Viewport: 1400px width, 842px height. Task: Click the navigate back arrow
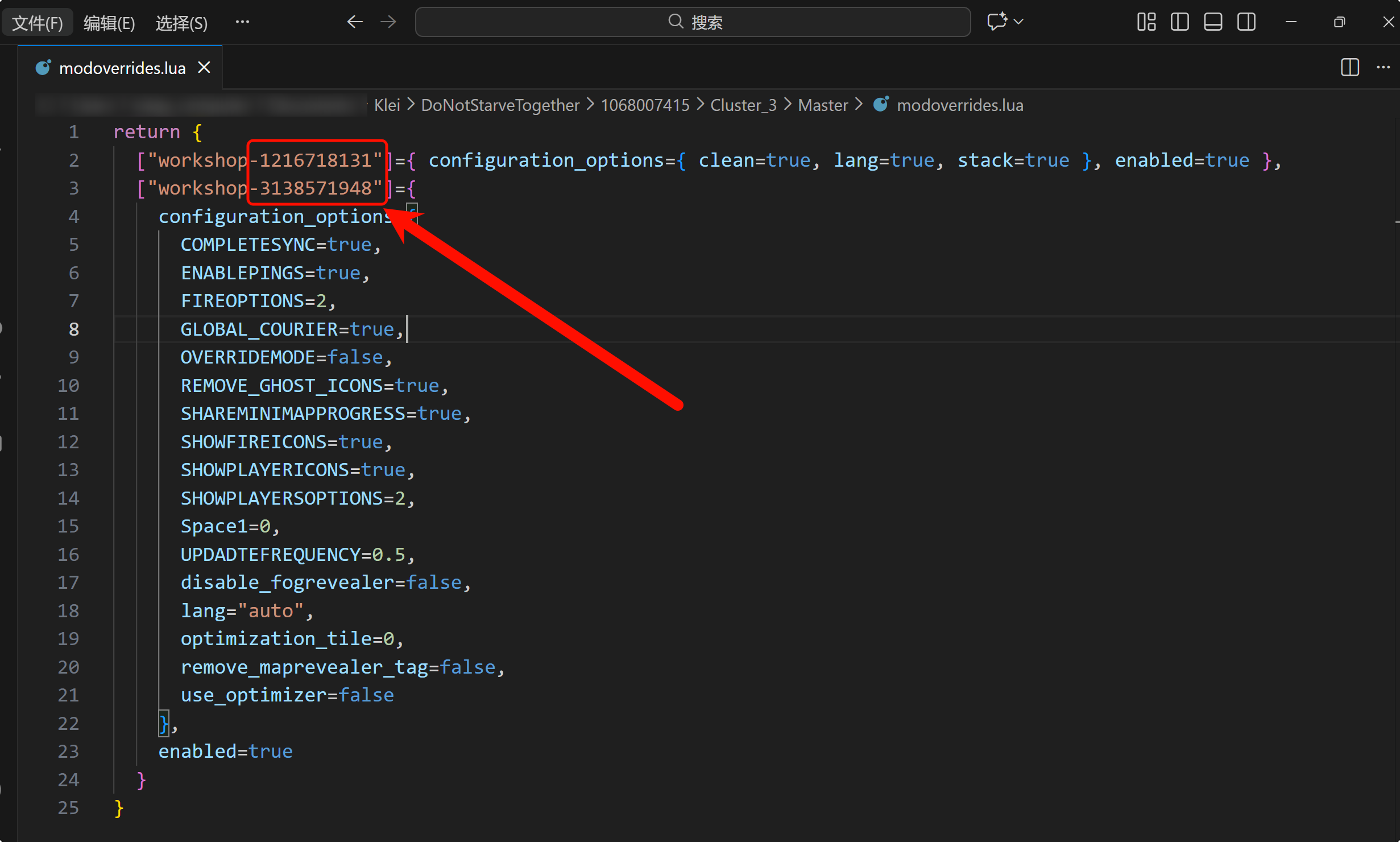(x=355, y=22)
